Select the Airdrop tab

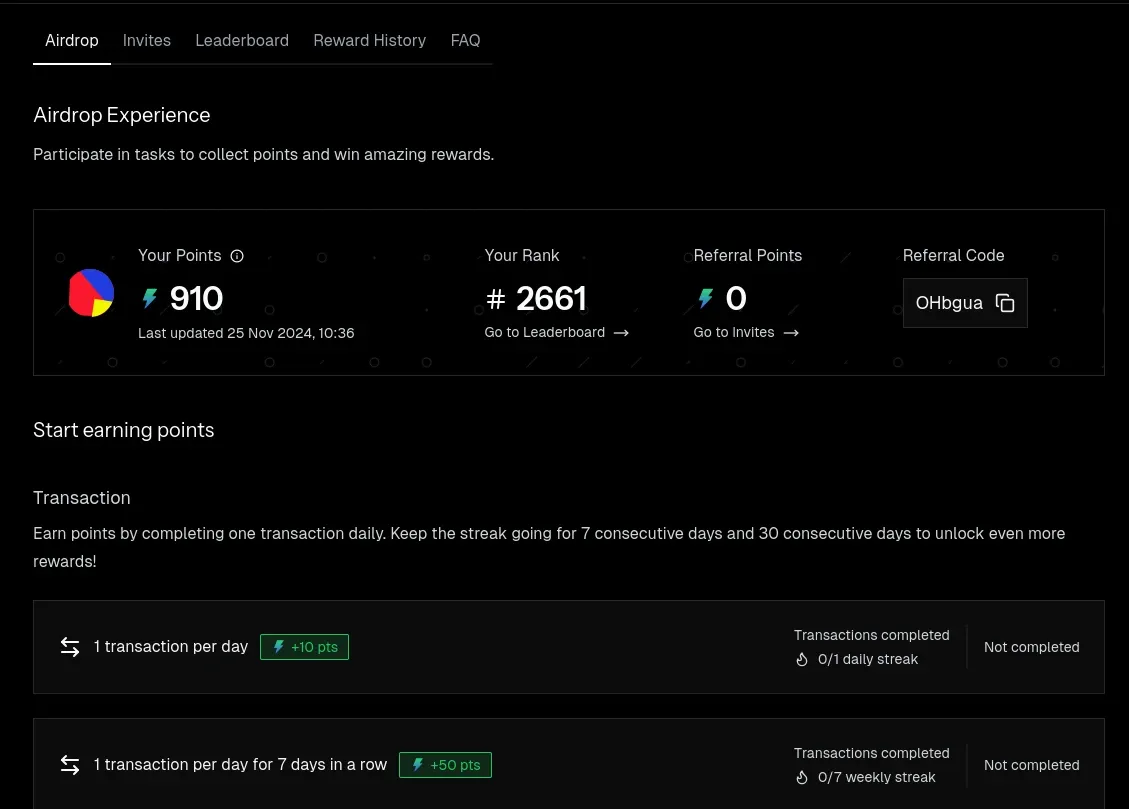[72, 41]
